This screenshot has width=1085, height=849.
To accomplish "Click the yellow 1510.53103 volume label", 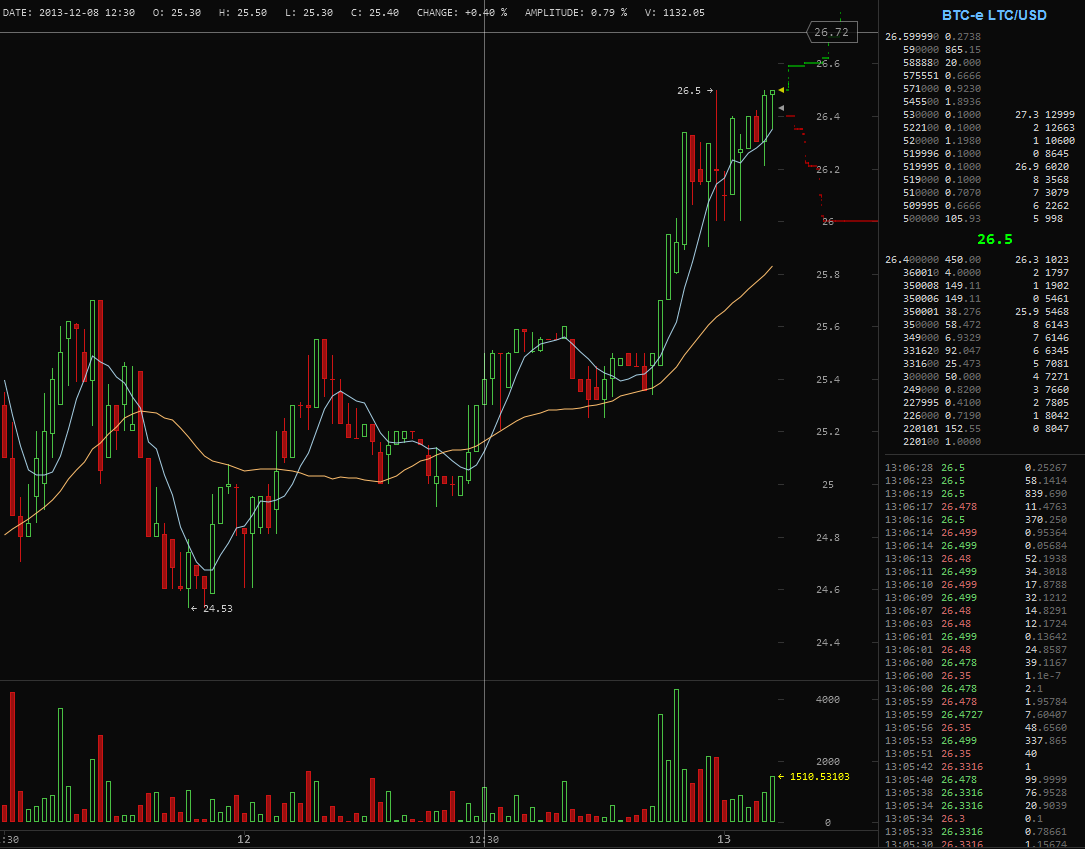I will click(x=814, y=776).
